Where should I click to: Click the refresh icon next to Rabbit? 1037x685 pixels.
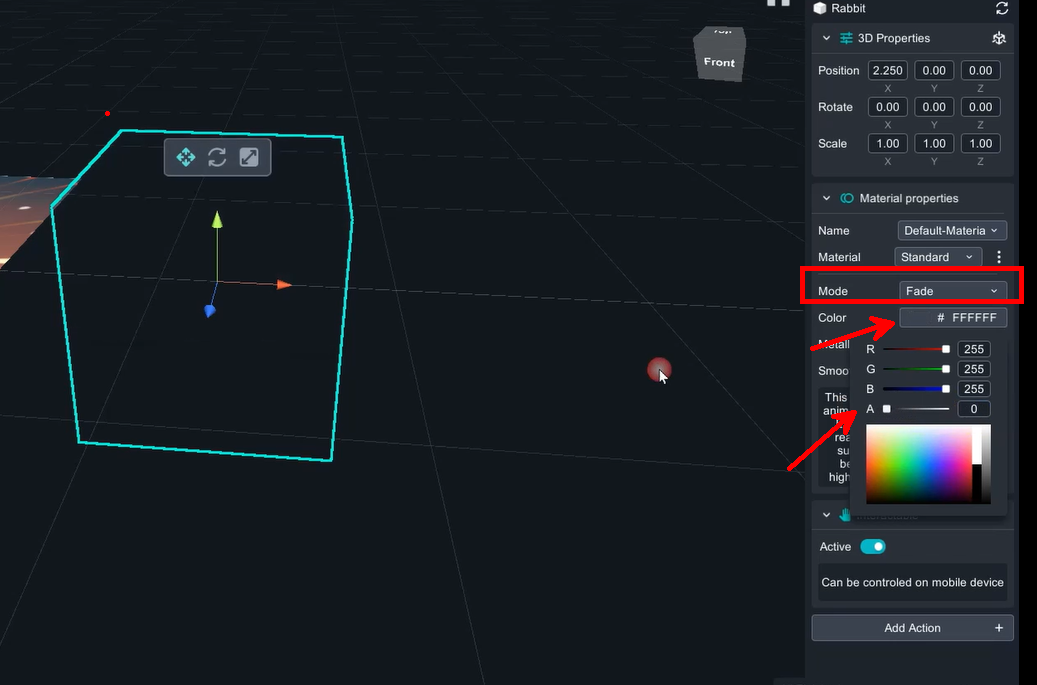pos(1002,8)
